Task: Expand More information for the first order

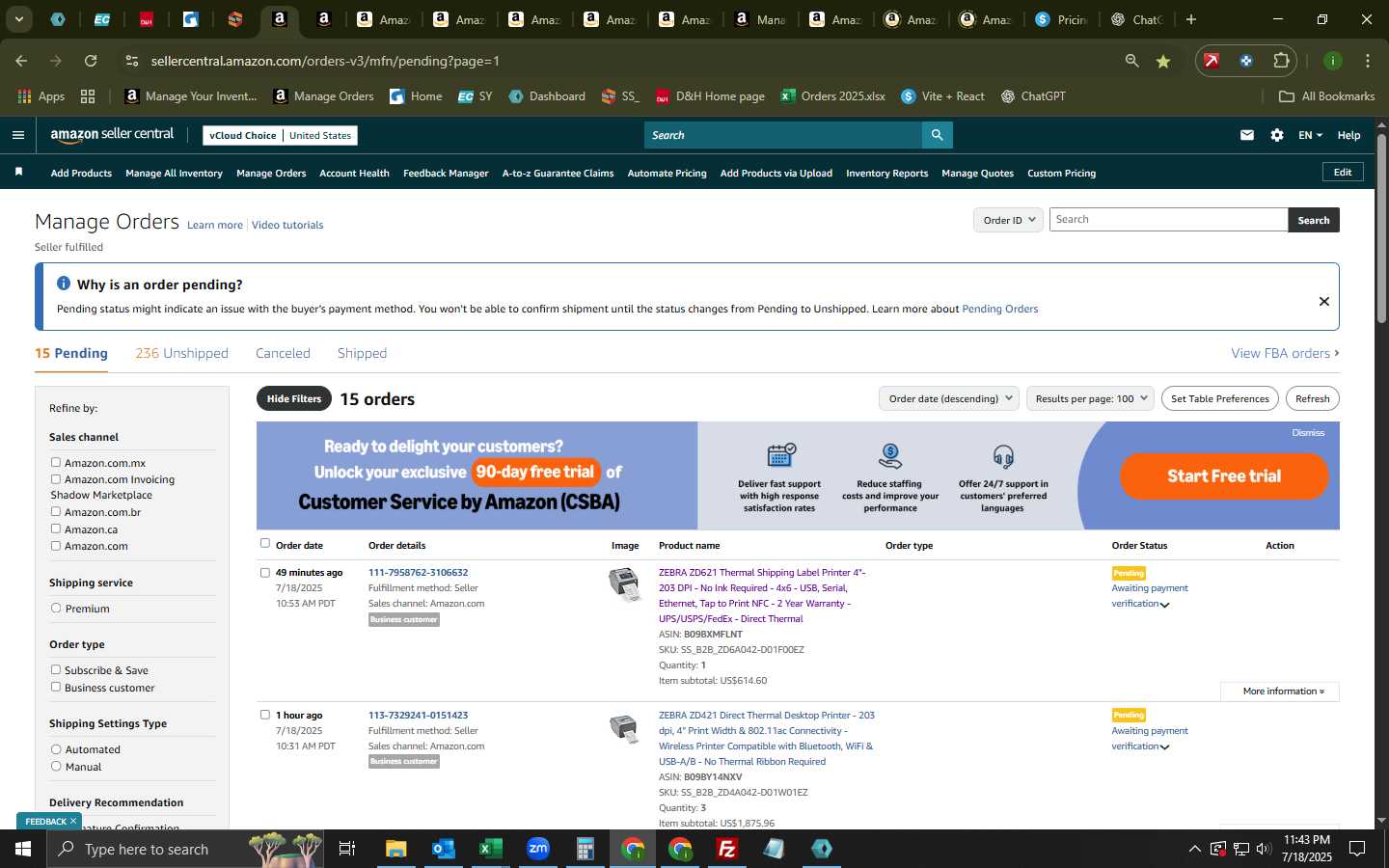Action: pos(1279,692)
